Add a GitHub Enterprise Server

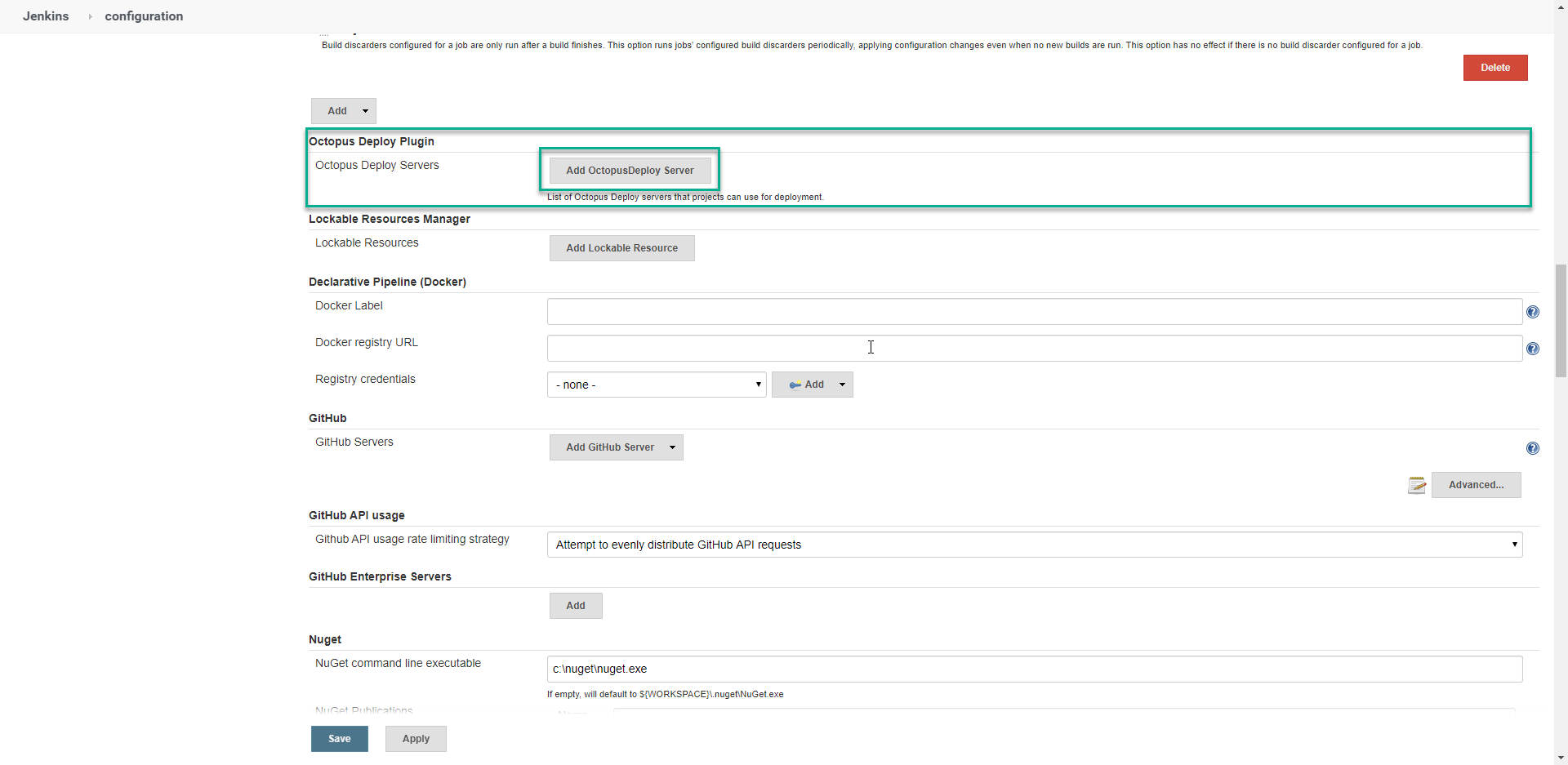coord(575,605)
